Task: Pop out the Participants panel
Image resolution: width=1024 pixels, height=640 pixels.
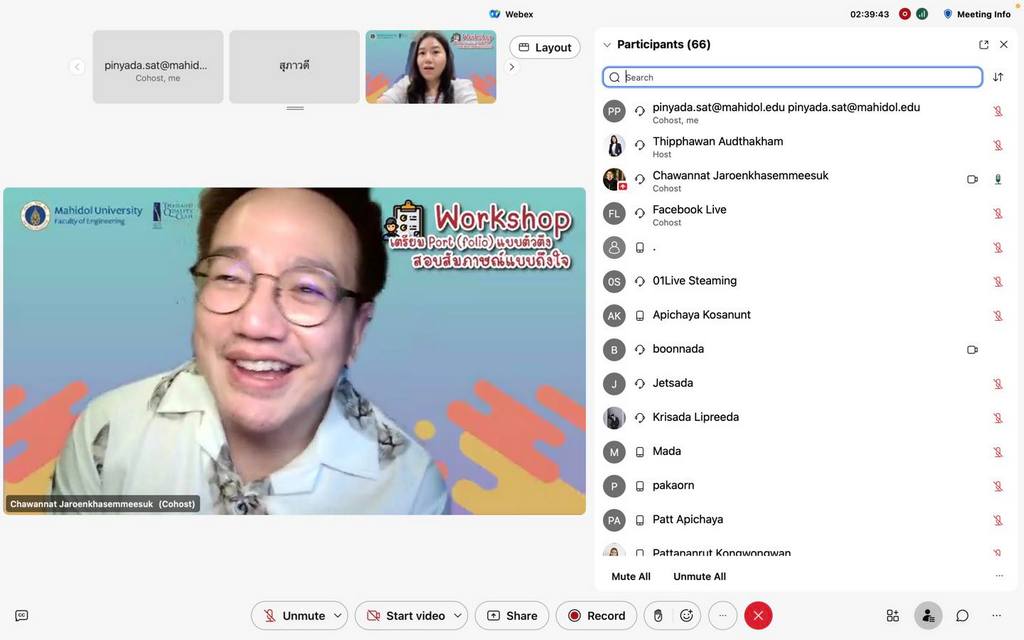Action: [984, 45]
